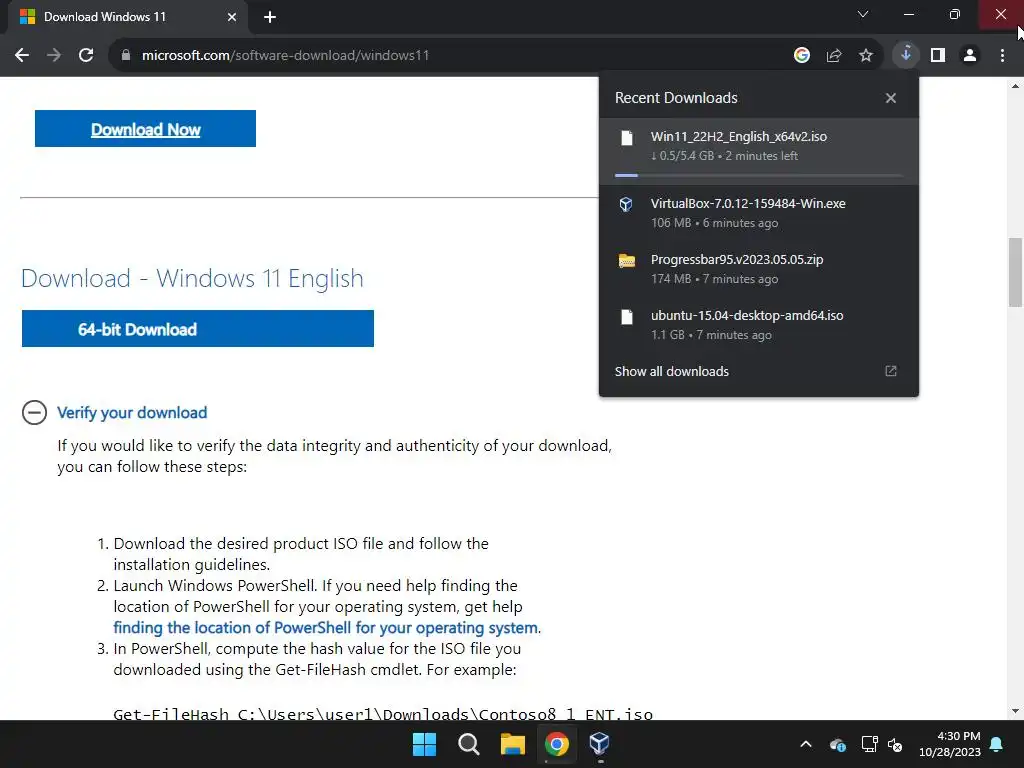Click Show all downloads
The image size is (1024, 768).
pos(671,372)
